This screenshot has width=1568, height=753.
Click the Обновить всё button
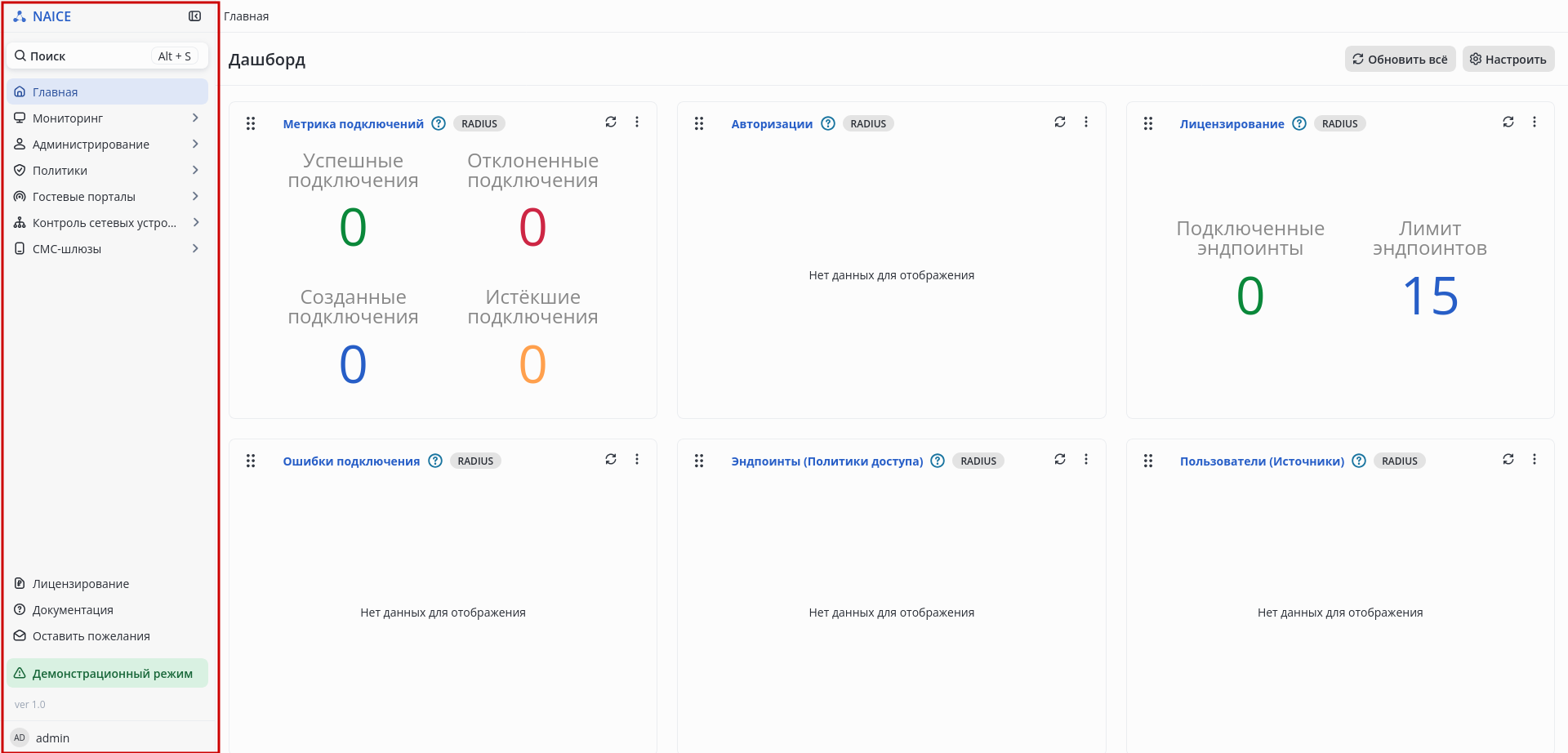(x=1400, y=60)
